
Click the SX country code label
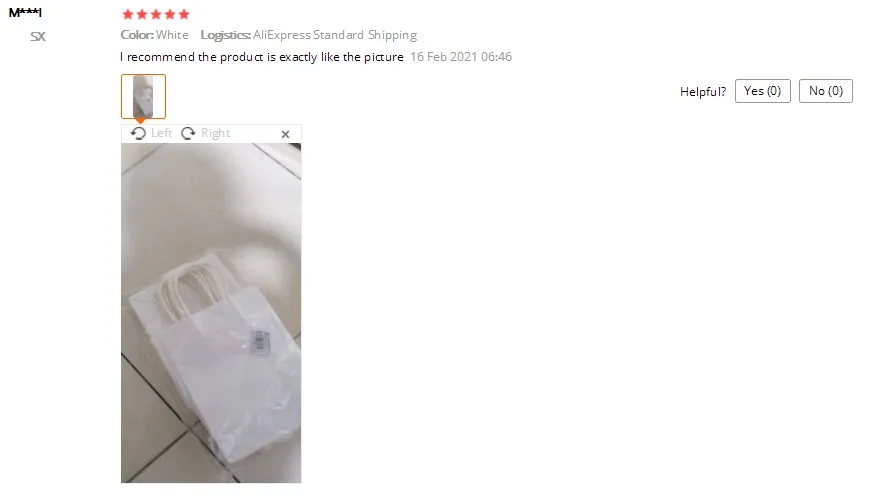coord(38,37)
